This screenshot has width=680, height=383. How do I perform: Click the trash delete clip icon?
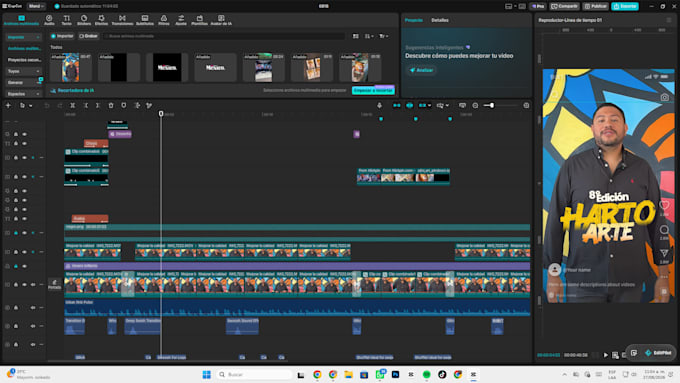(x=111, y=105)
